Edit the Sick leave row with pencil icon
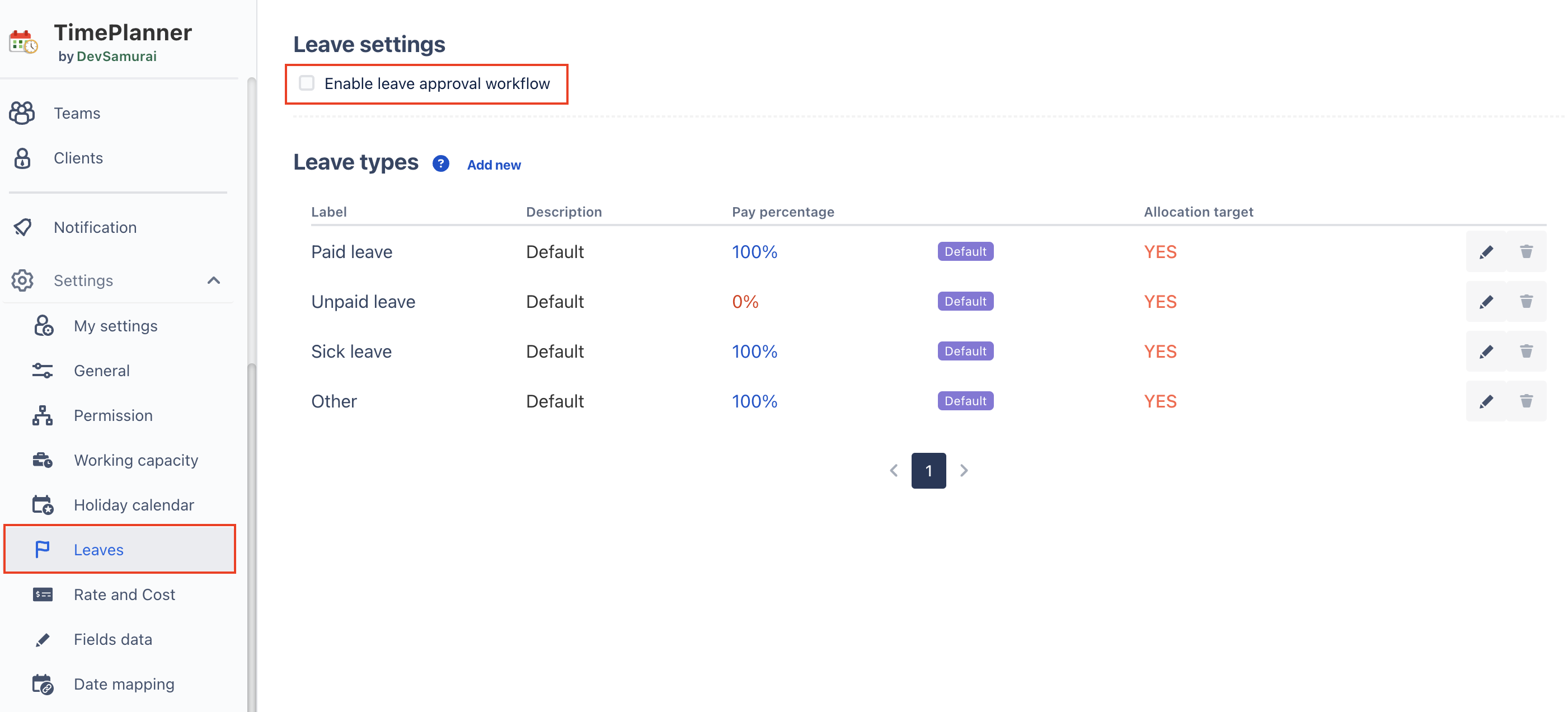The image size is (1568, 712). point(1486,352)
